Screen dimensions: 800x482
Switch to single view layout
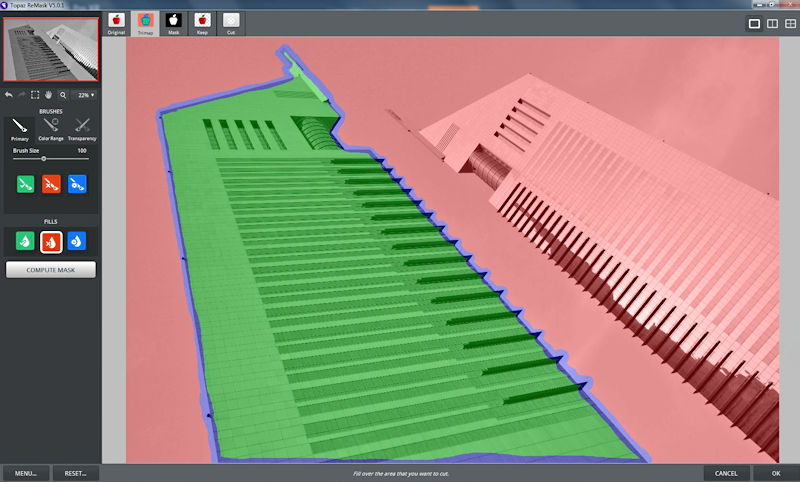pos(754,23)
